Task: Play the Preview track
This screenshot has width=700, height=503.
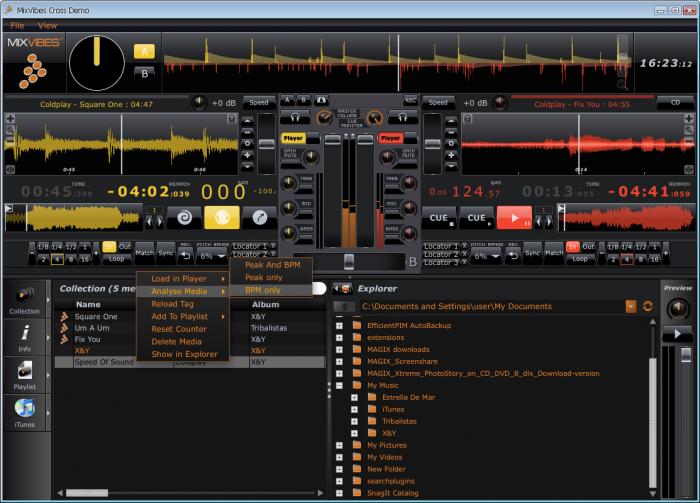Action: pyautogui.click(x=677, y=334)
